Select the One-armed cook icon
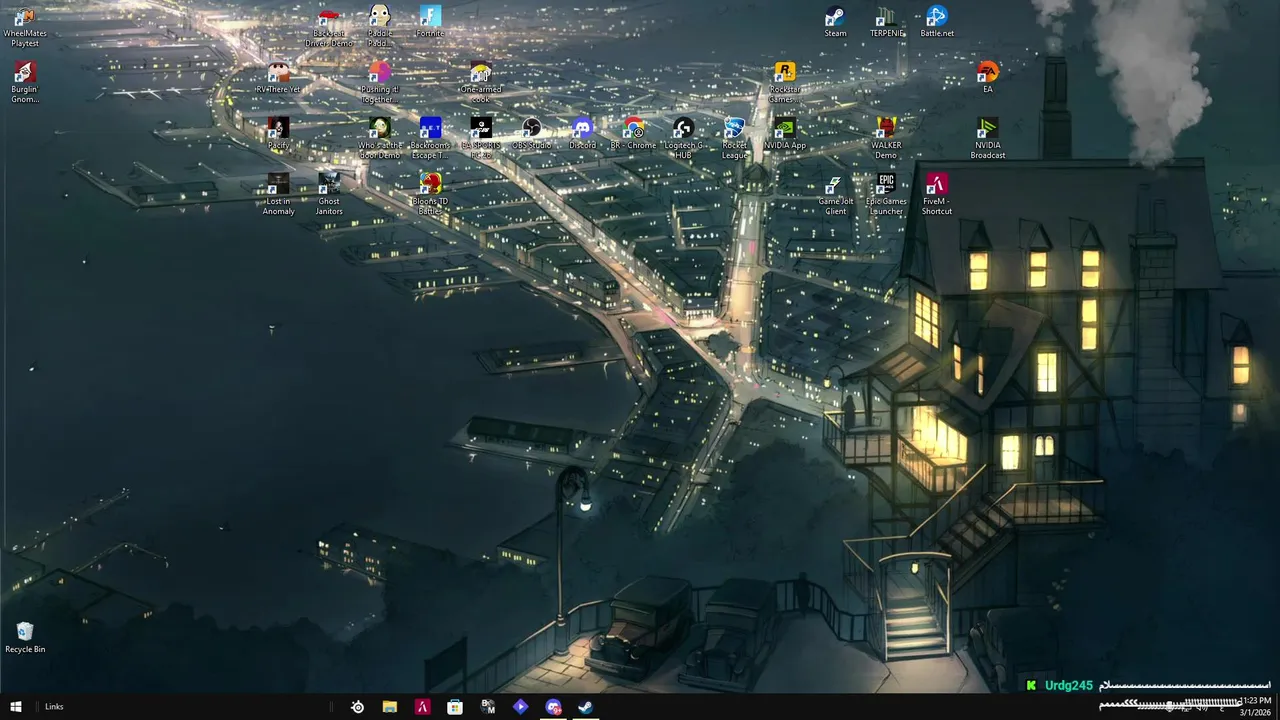Viewport: 1280px width, 720px height. [481, 82]
